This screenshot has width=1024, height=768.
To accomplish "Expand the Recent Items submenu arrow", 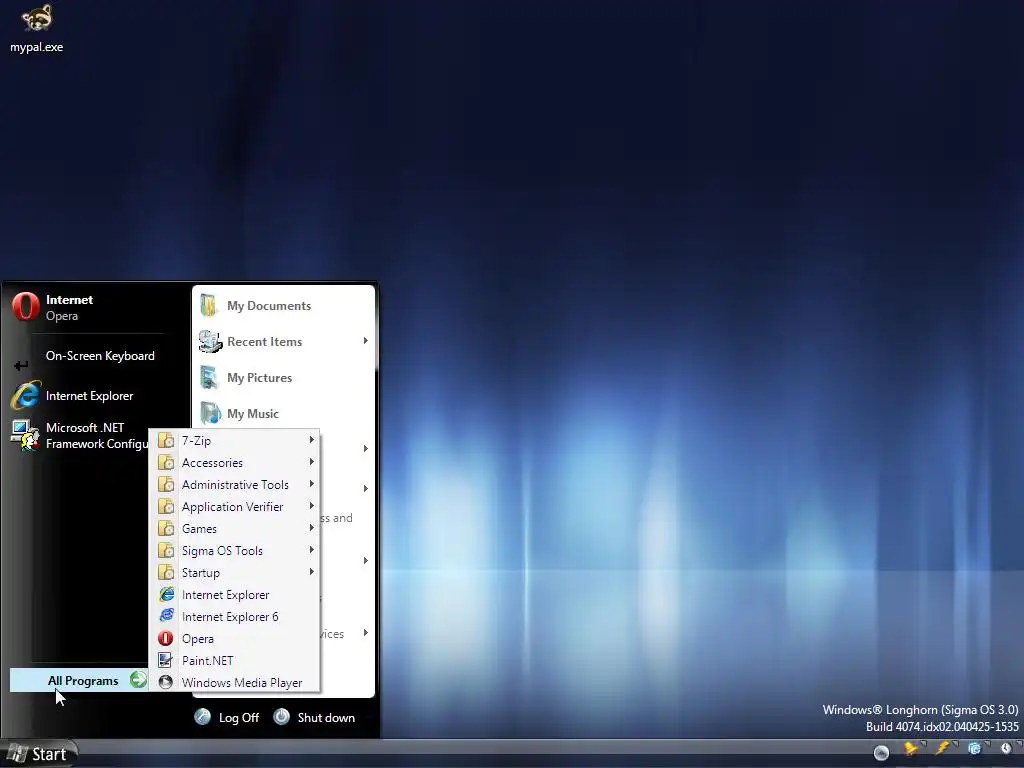I will coord(365,341).
